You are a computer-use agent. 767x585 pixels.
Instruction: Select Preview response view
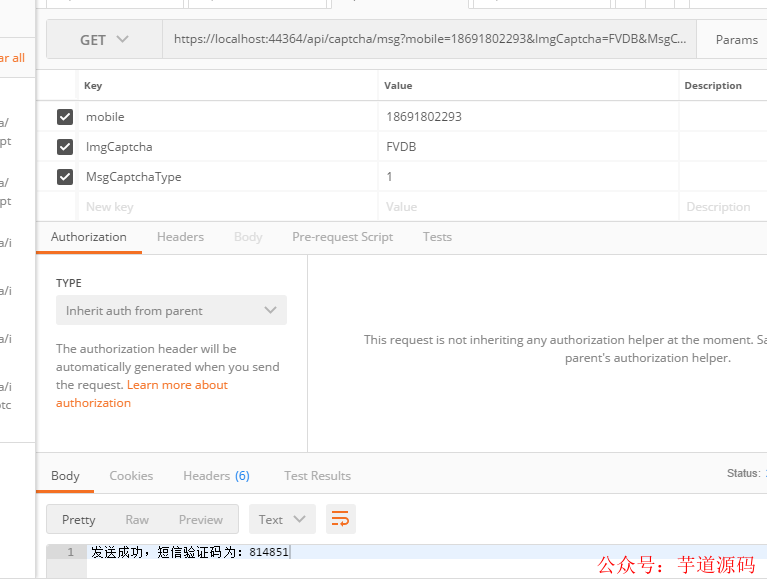coord(201,519)
